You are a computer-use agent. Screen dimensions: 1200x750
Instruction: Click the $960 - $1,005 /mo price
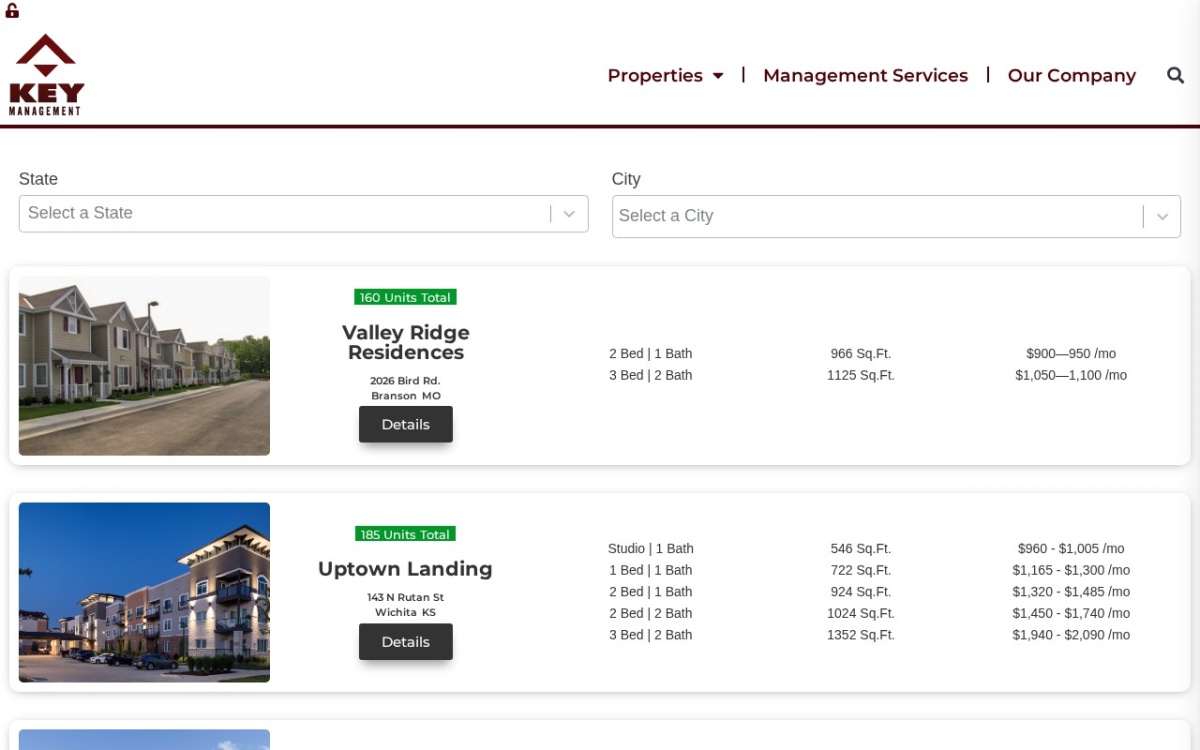[x=1071, y=548]
